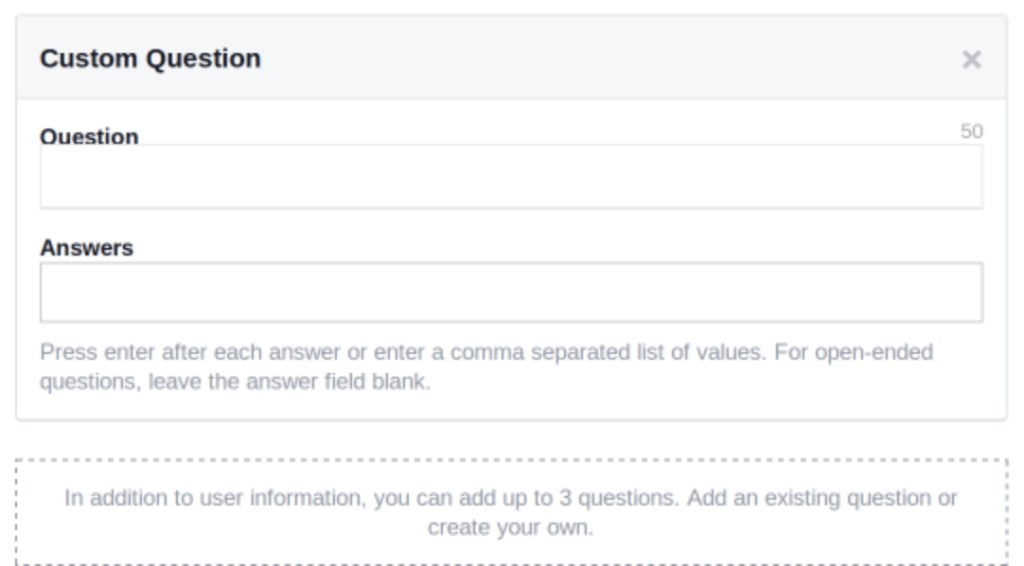Close the Custom Question panel

click(x=971, y=59)
